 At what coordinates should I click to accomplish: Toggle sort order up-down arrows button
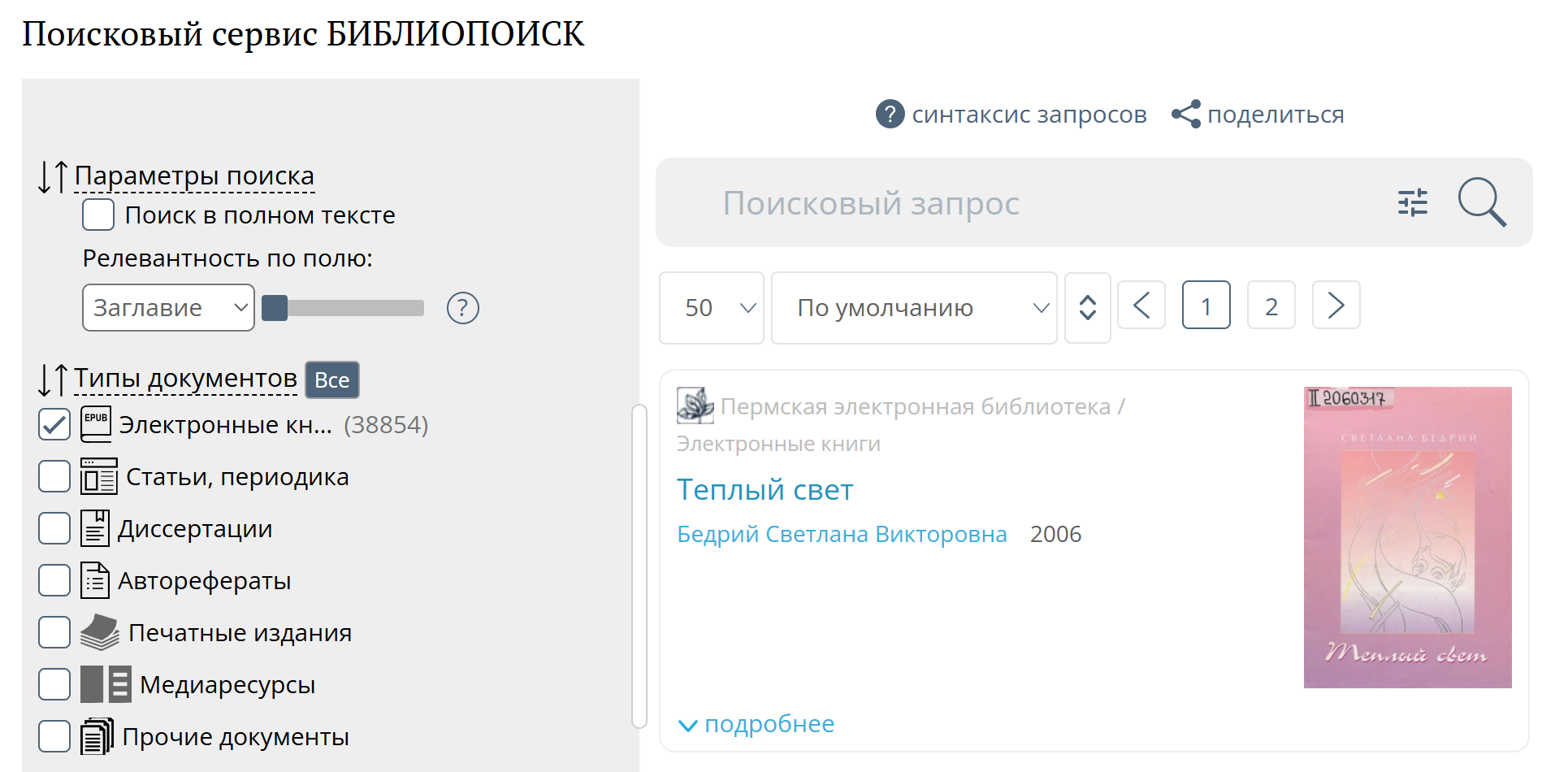1087,308
